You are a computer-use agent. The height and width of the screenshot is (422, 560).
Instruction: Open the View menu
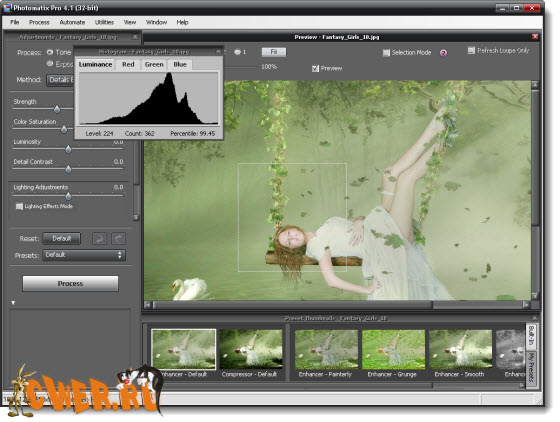[x=130, y=22]
